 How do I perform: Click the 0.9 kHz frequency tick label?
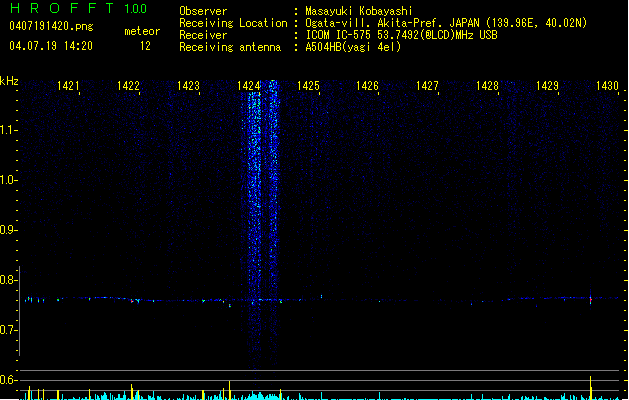coord(8,230)
